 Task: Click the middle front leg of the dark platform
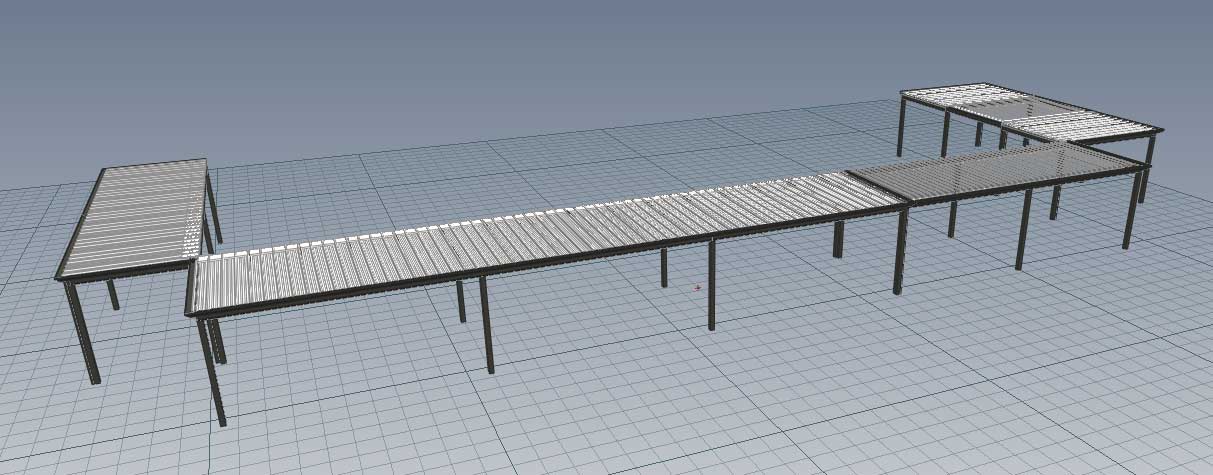[1023, 230]
